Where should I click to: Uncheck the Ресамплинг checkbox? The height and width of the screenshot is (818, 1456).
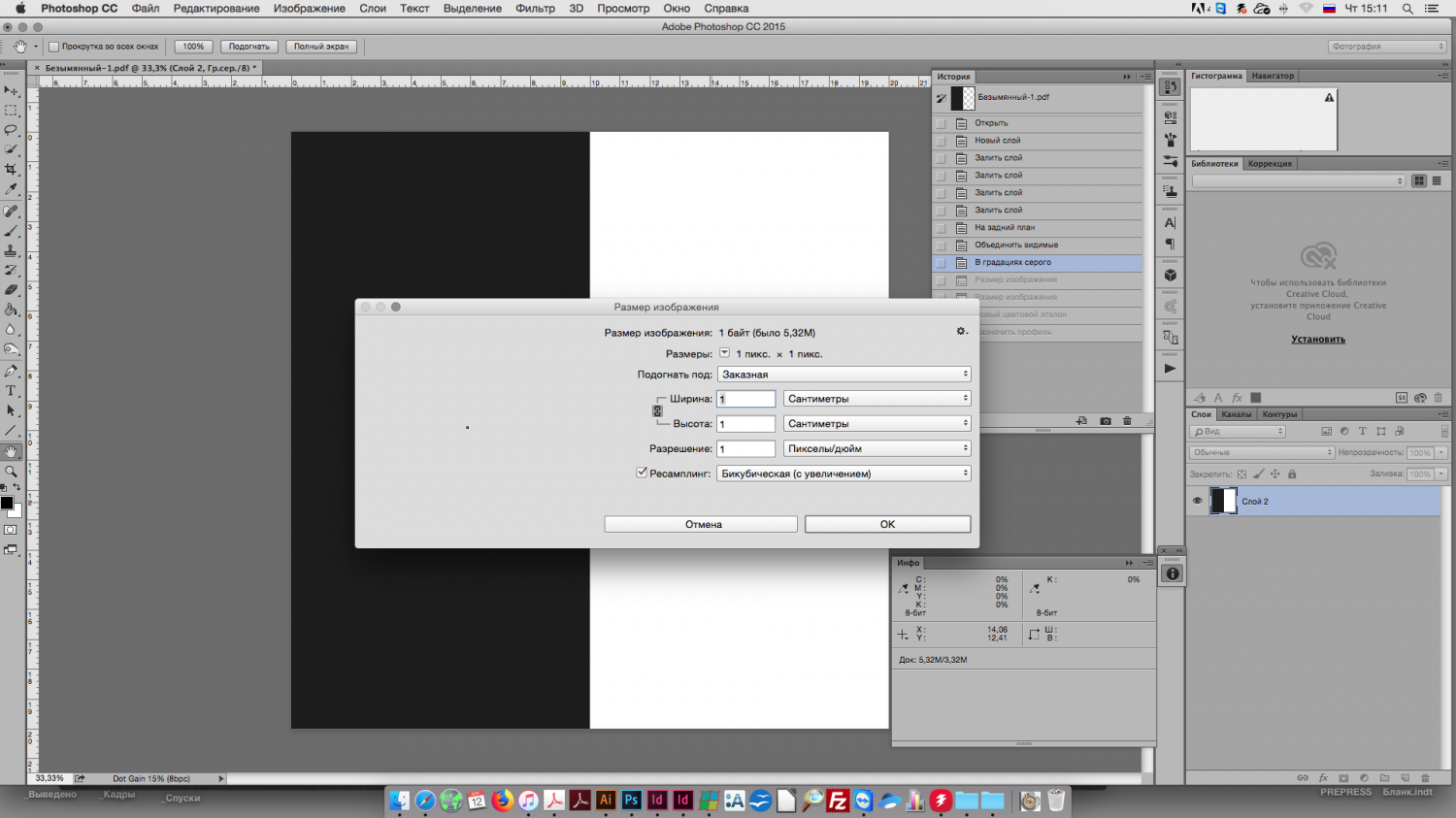point(642,473)
